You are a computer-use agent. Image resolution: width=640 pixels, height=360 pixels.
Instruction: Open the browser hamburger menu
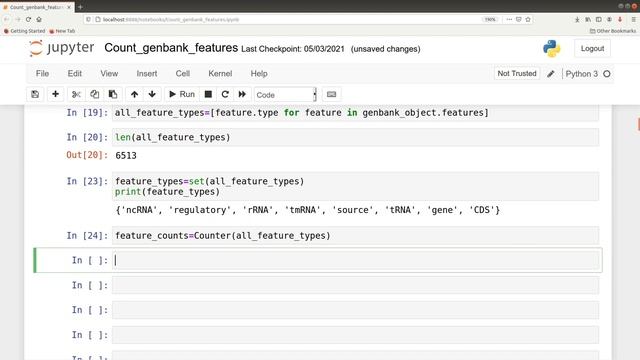coord(633,19)
